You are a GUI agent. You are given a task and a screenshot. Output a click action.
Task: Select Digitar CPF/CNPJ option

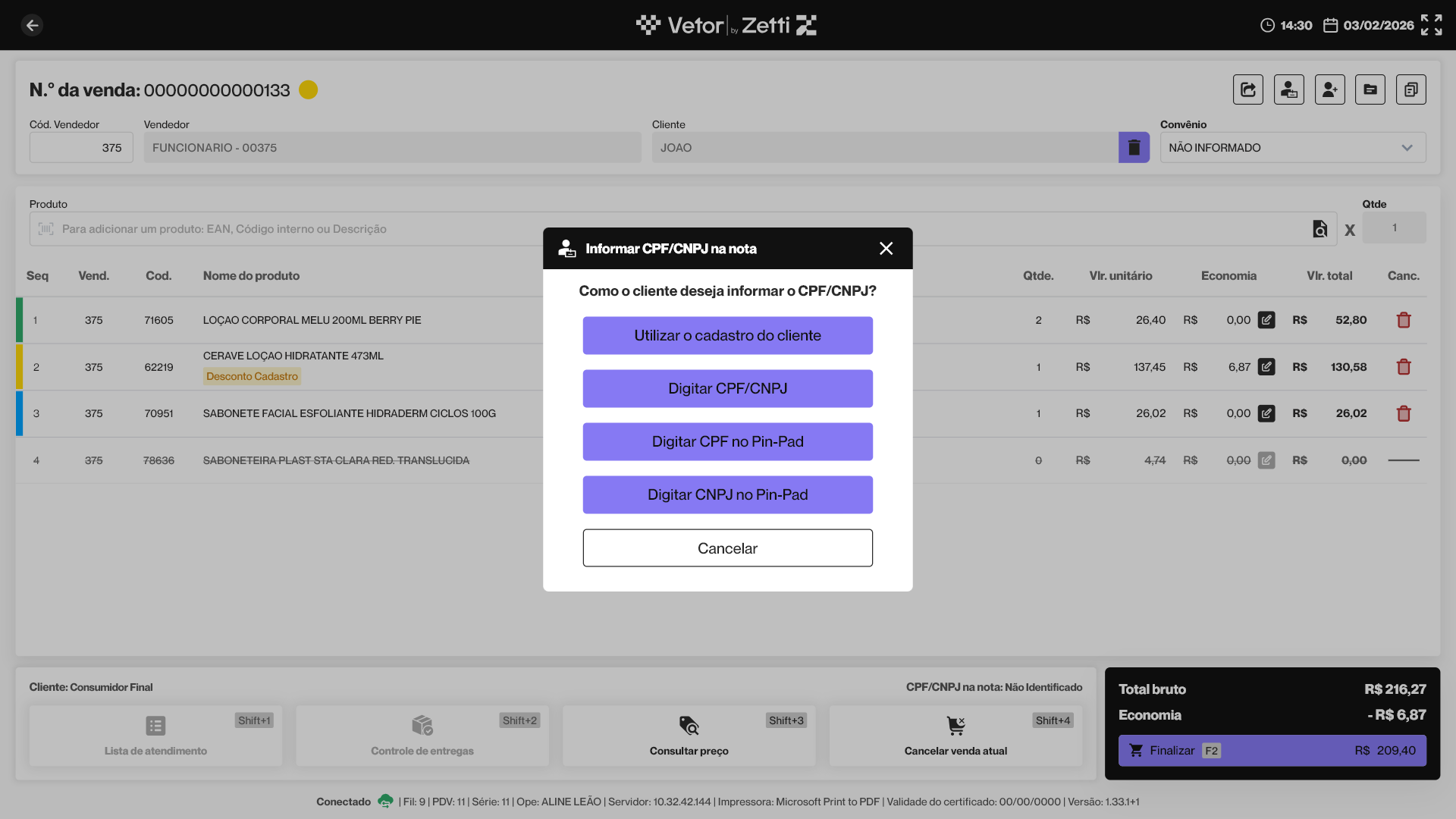[727, 388]
